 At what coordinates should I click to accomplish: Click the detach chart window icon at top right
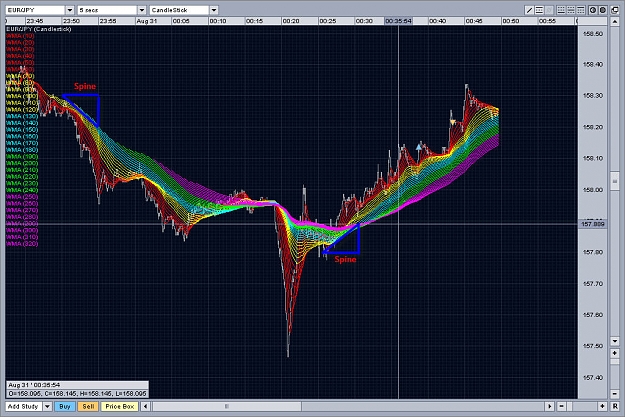click(x=615, y=10)
